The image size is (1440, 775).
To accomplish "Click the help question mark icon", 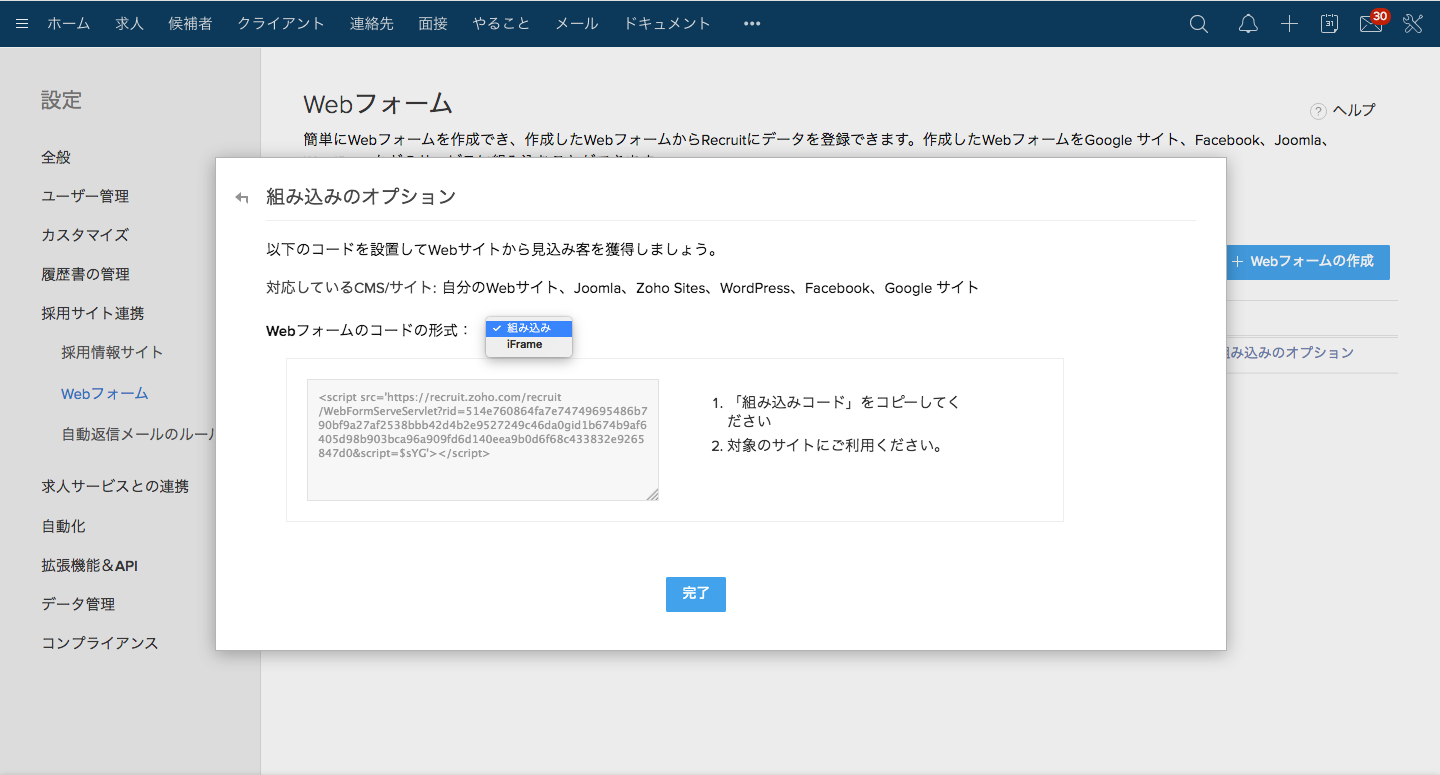I will [1318, 111].
